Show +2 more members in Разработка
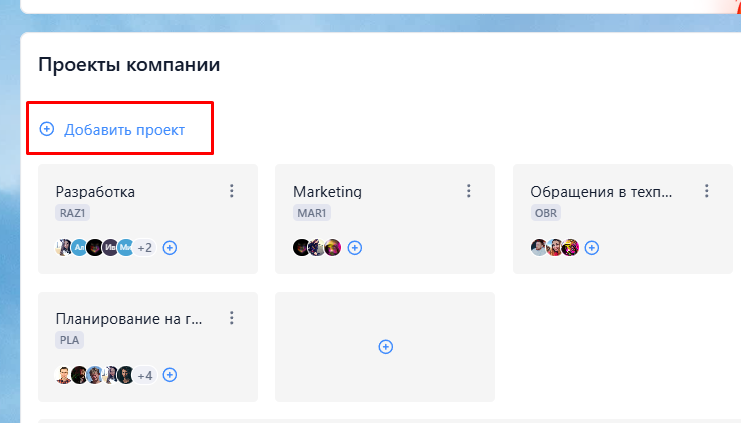 (x=145, y=248)
